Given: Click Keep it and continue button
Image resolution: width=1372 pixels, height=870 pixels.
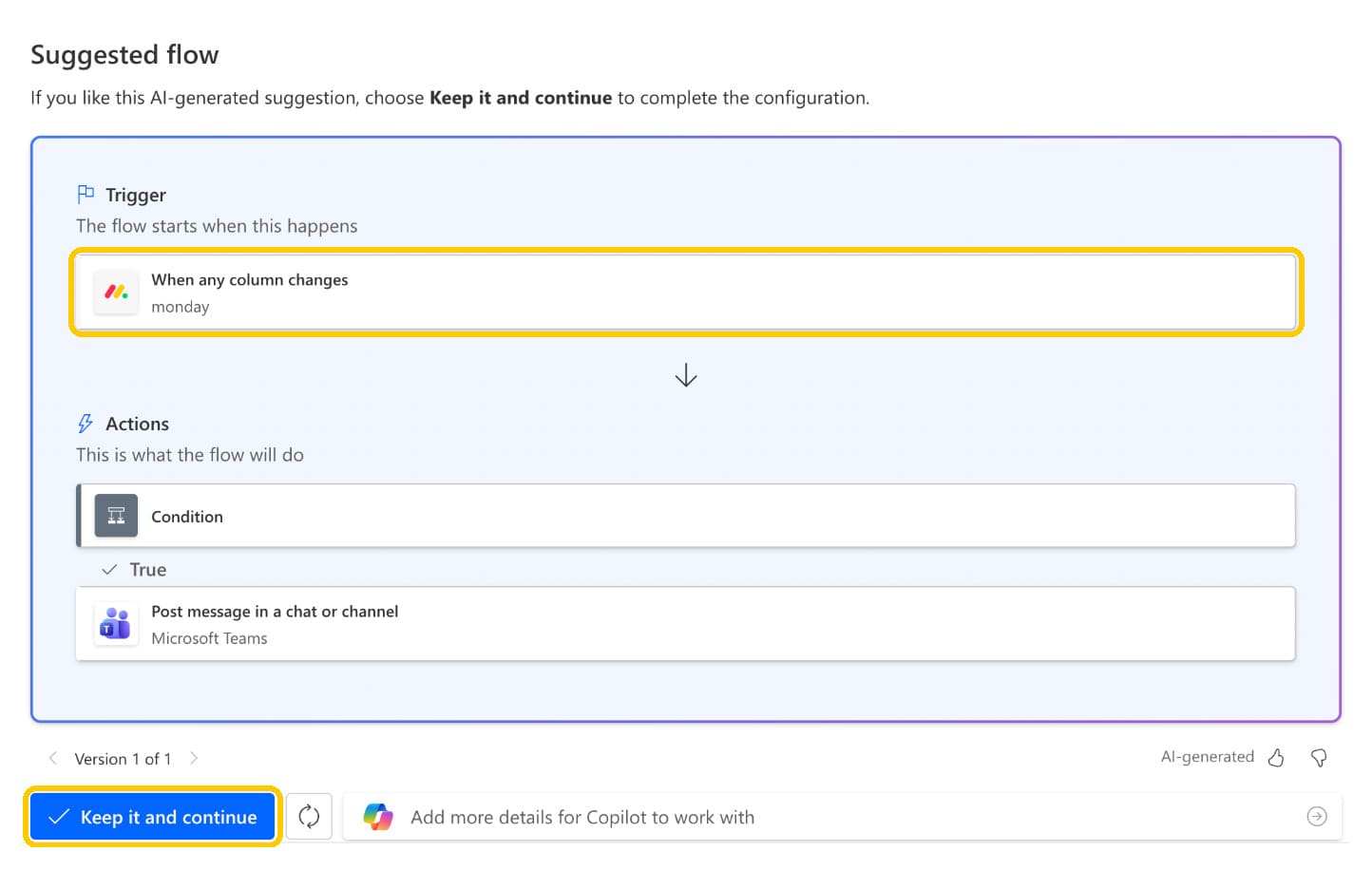Looking at the screenshot, I should pos(152,817).
